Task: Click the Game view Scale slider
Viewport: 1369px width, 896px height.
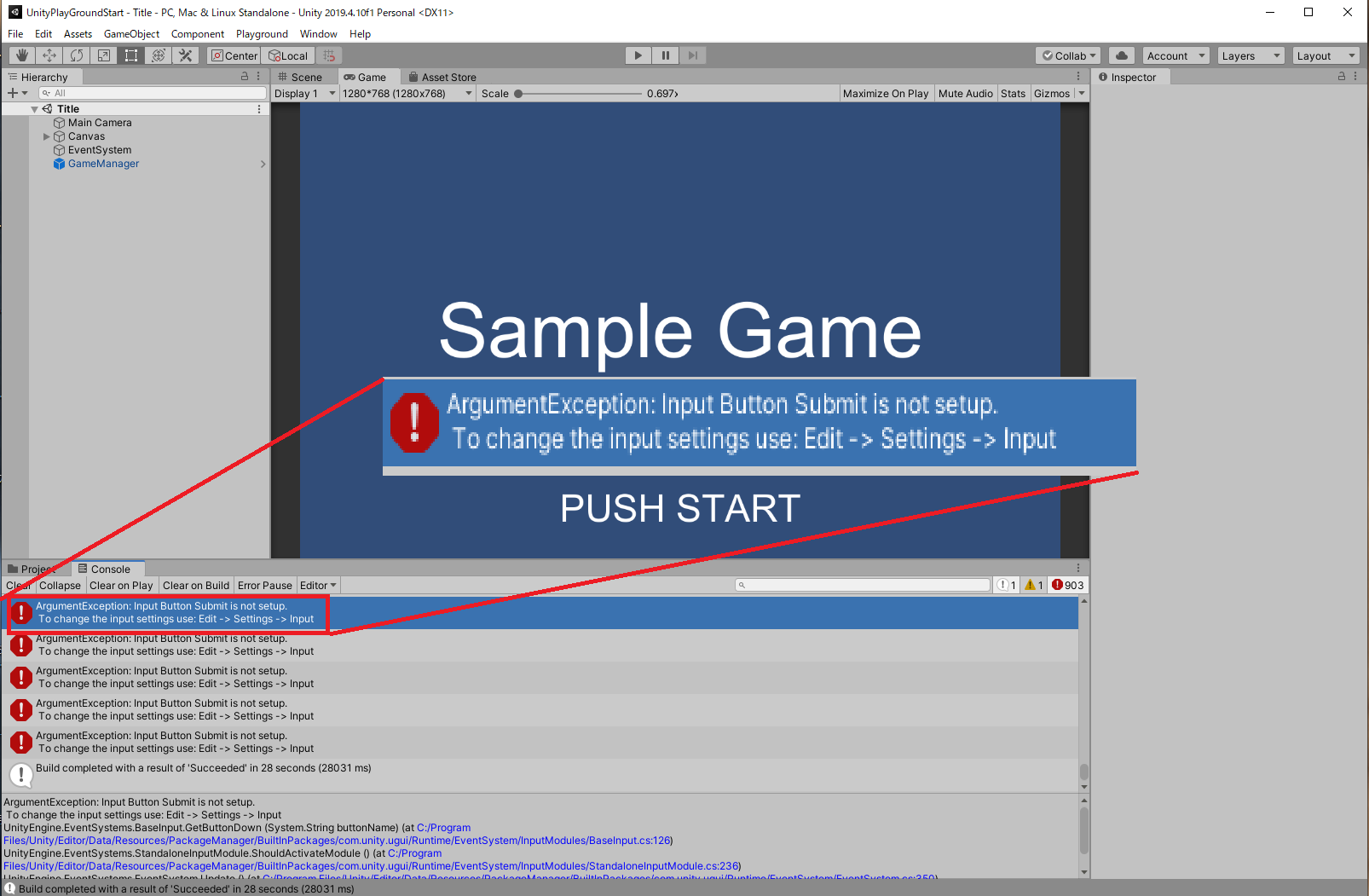Action: pos(579,93)
